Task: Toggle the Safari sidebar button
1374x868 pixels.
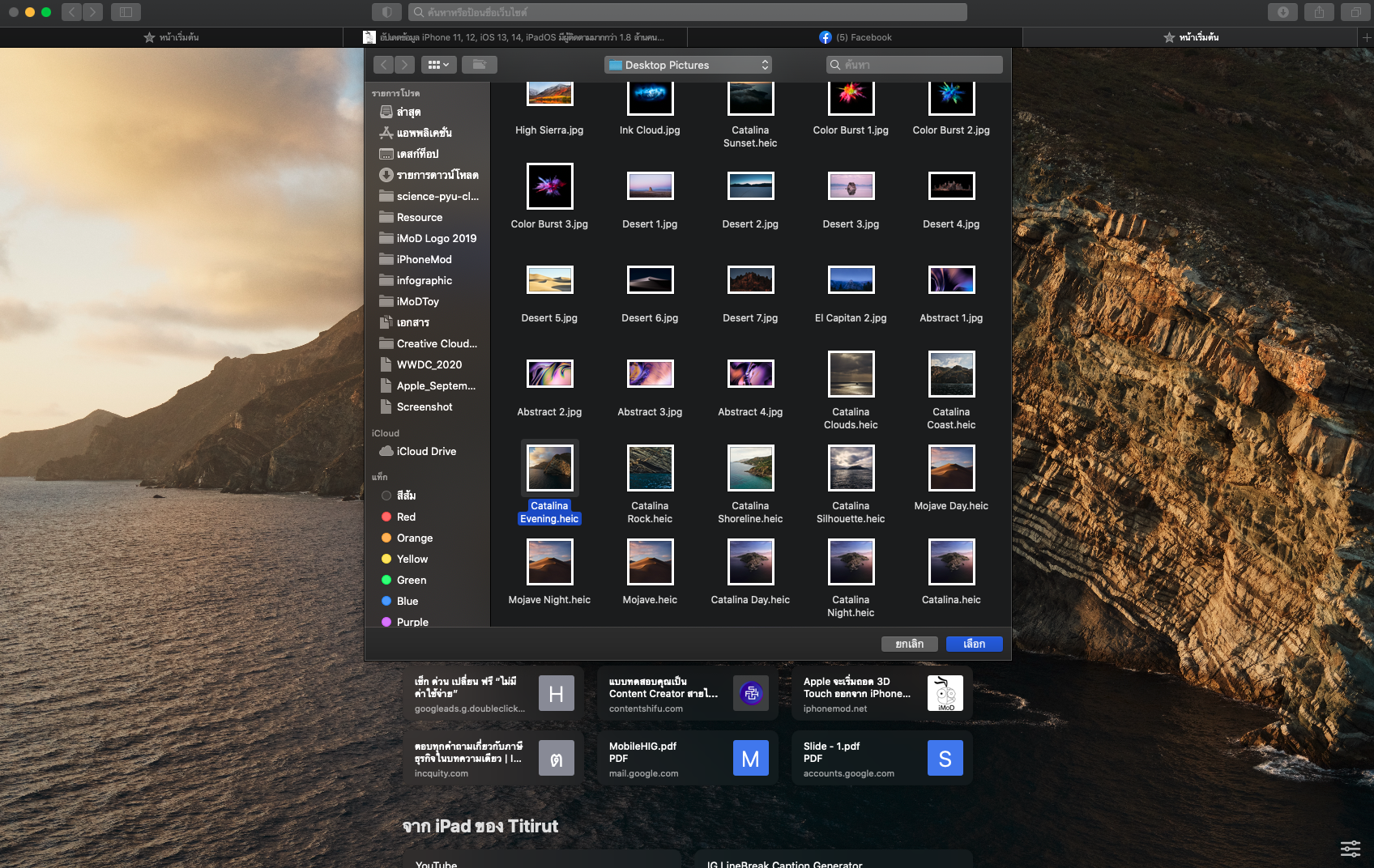Action: [126, 12]
